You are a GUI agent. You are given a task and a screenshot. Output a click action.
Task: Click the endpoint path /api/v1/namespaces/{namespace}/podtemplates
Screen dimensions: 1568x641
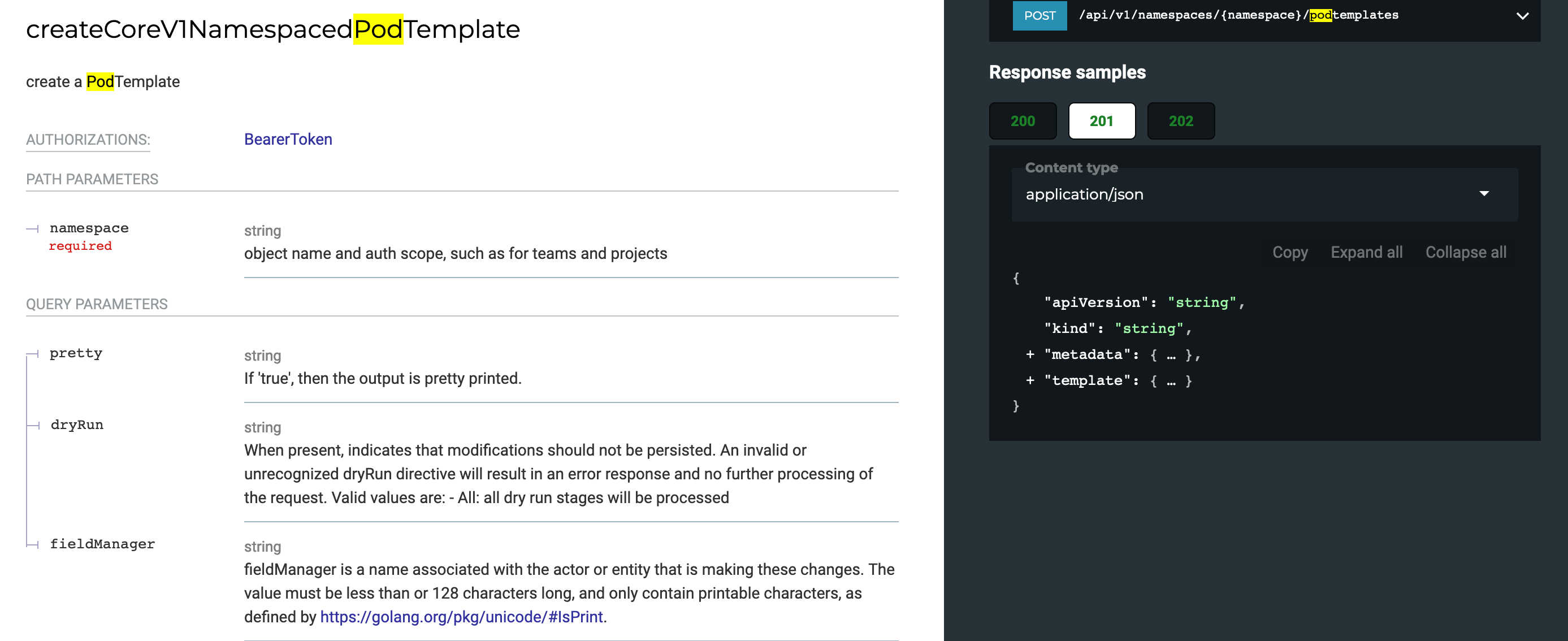point(1218,15)
